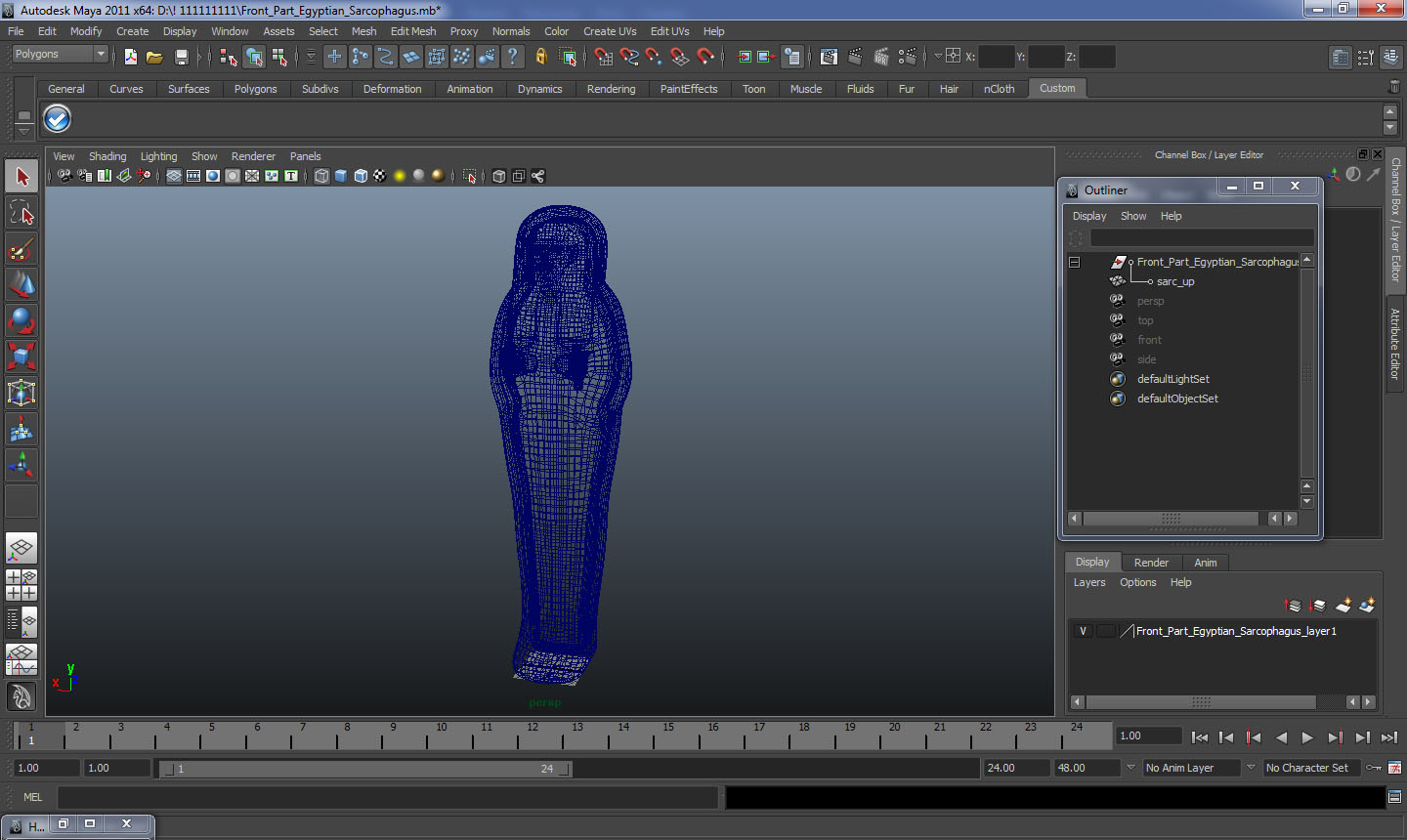
Task: Toggle layer visibility V box
Action: tap(1083, 631)
